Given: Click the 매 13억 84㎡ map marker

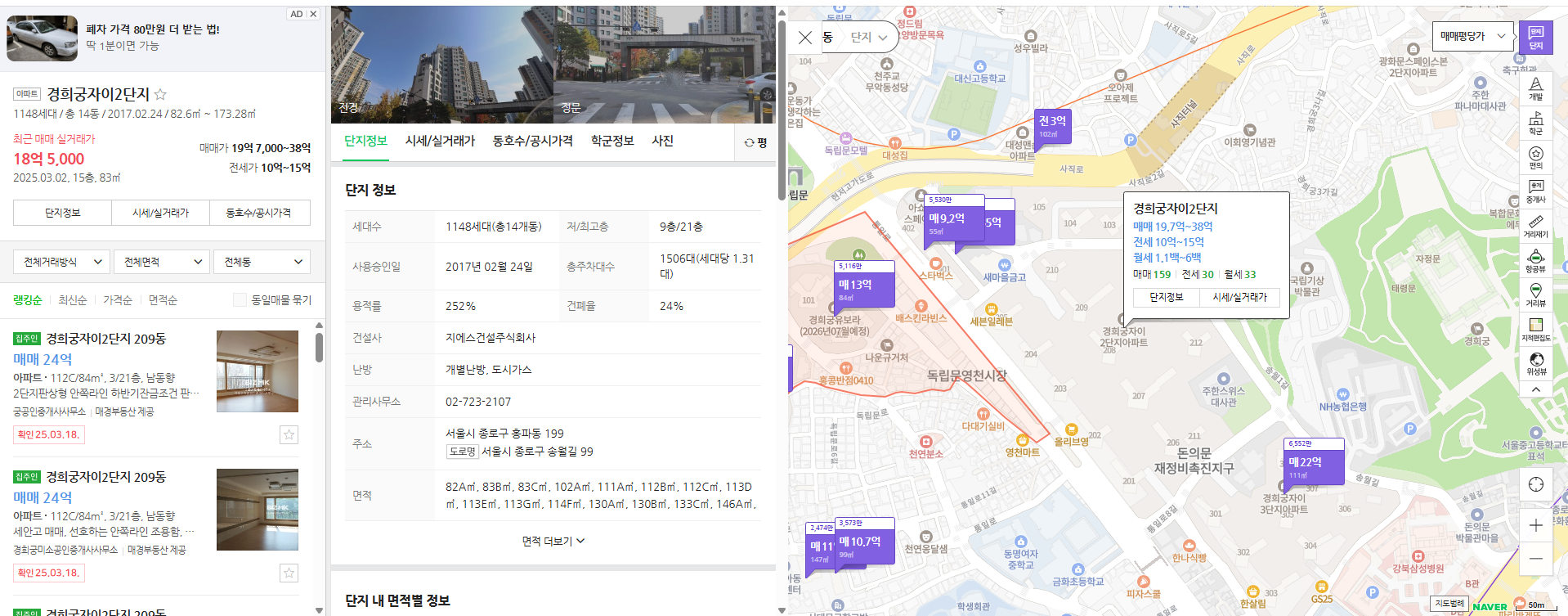Looking at the screenshot, I should point(865,289).
